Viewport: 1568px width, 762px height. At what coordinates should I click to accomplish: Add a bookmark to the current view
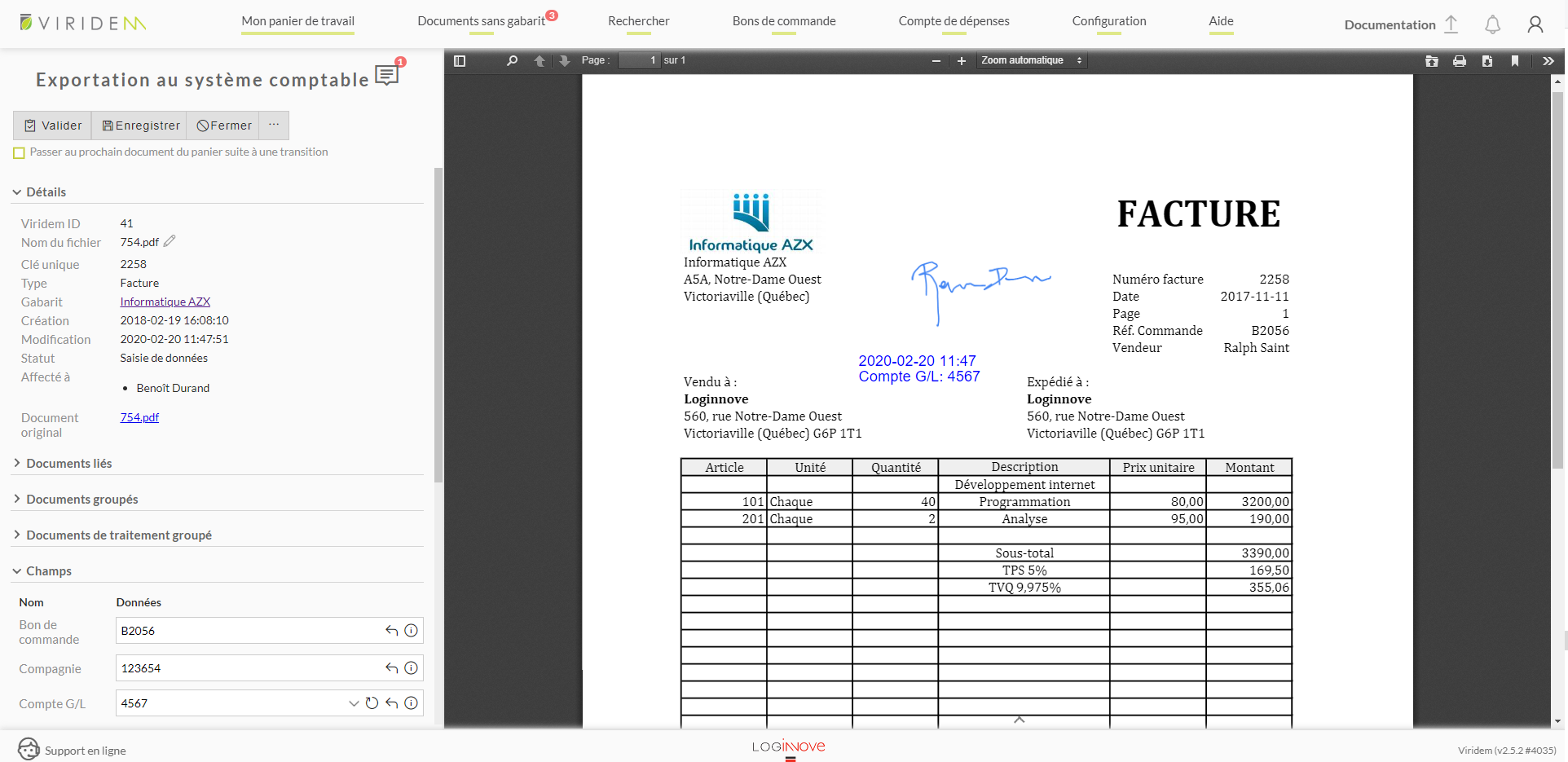click(x=1515, y=60)
